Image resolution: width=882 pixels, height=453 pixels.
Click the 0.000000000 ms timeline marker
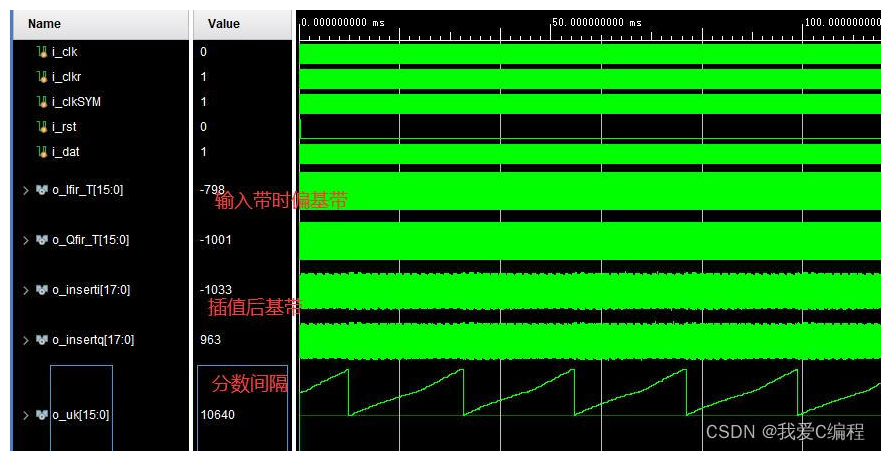(x=343, y=23)
